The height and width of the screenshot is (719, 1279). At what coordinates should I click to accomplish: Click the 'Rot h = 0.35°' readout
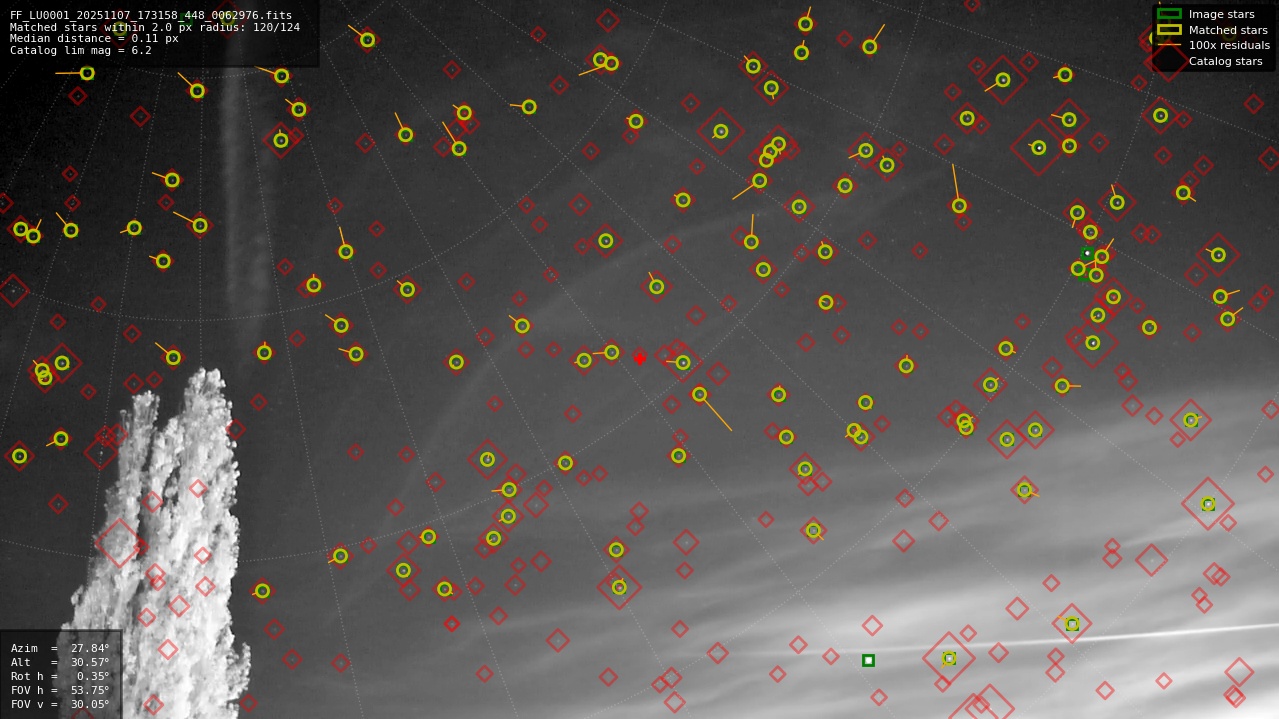tap(60, 676)
